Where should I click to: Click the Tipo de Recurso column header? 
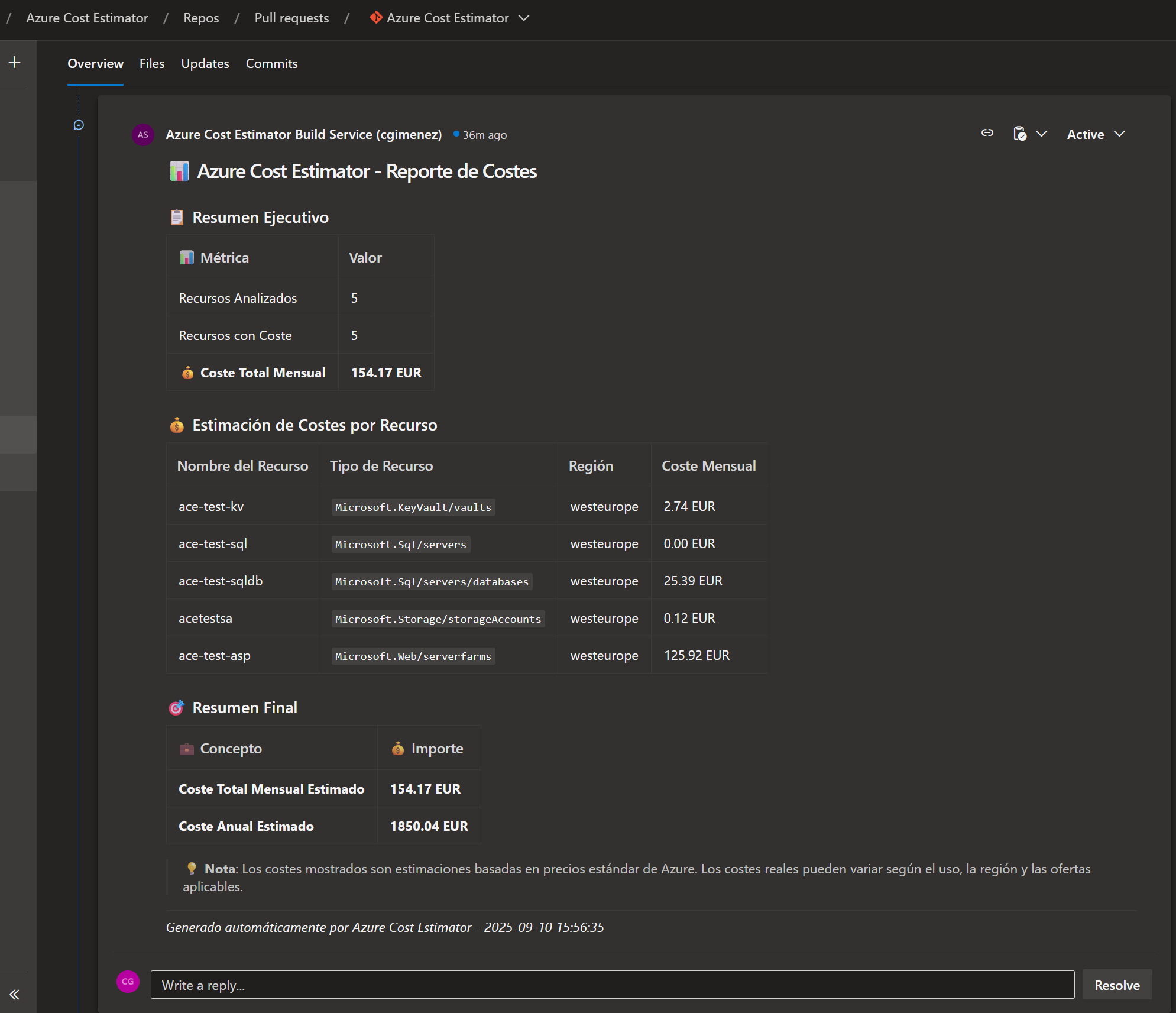pyautogui.click(x=381, y=466)
